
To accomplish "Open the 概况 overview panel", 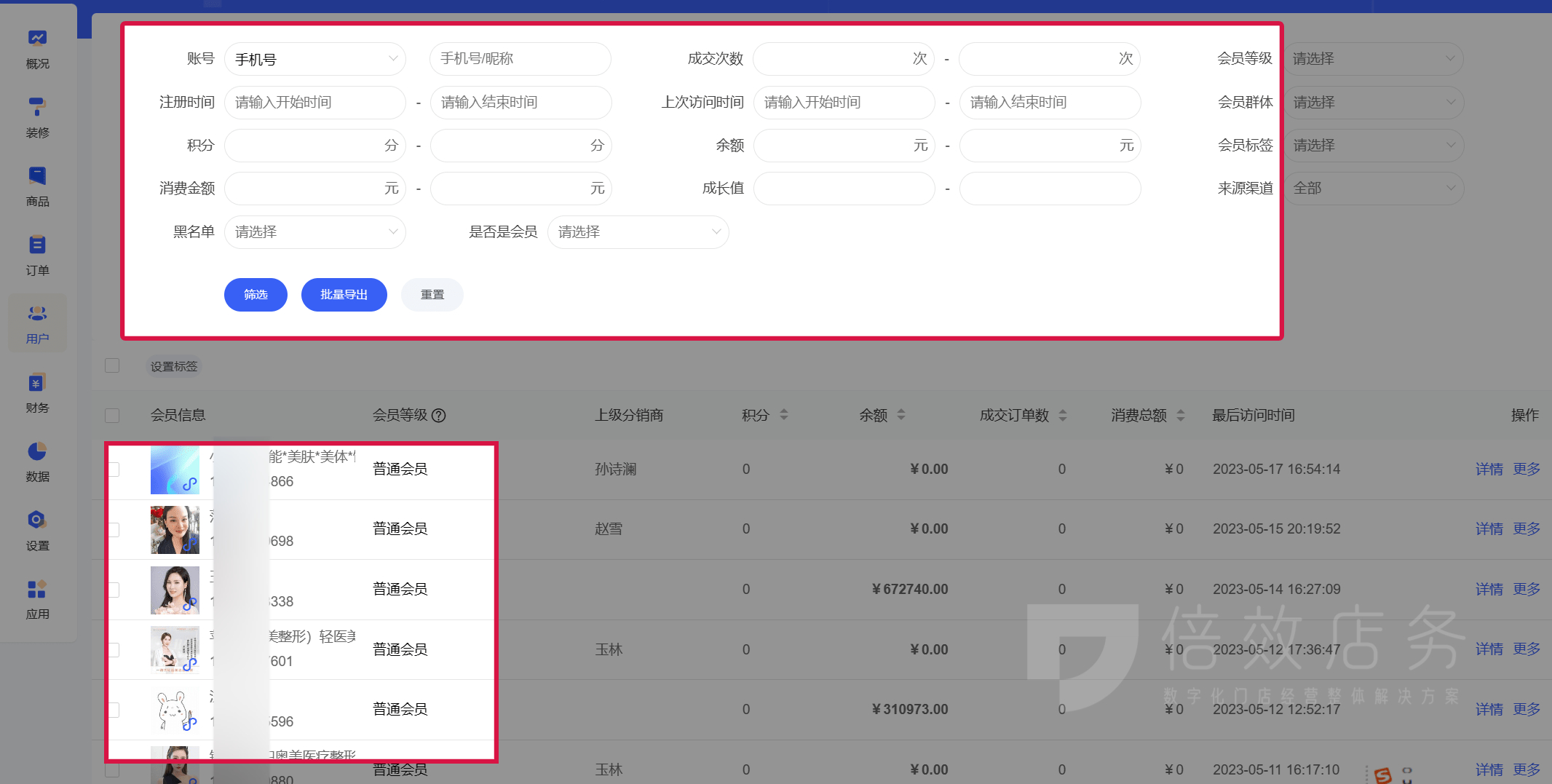I will pos(37,47).
